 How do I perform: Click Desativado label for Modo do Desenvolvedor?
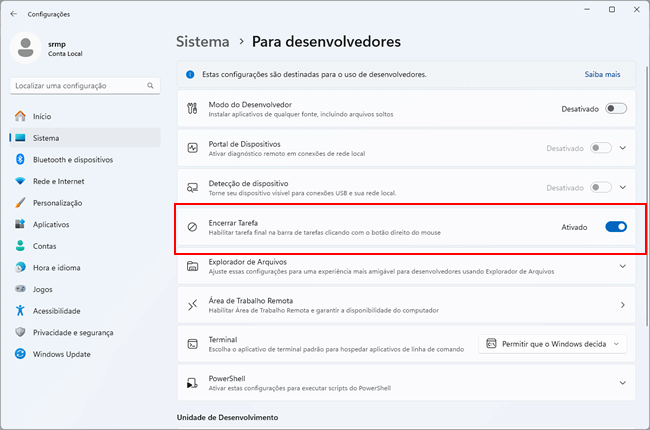click(580, 109)
